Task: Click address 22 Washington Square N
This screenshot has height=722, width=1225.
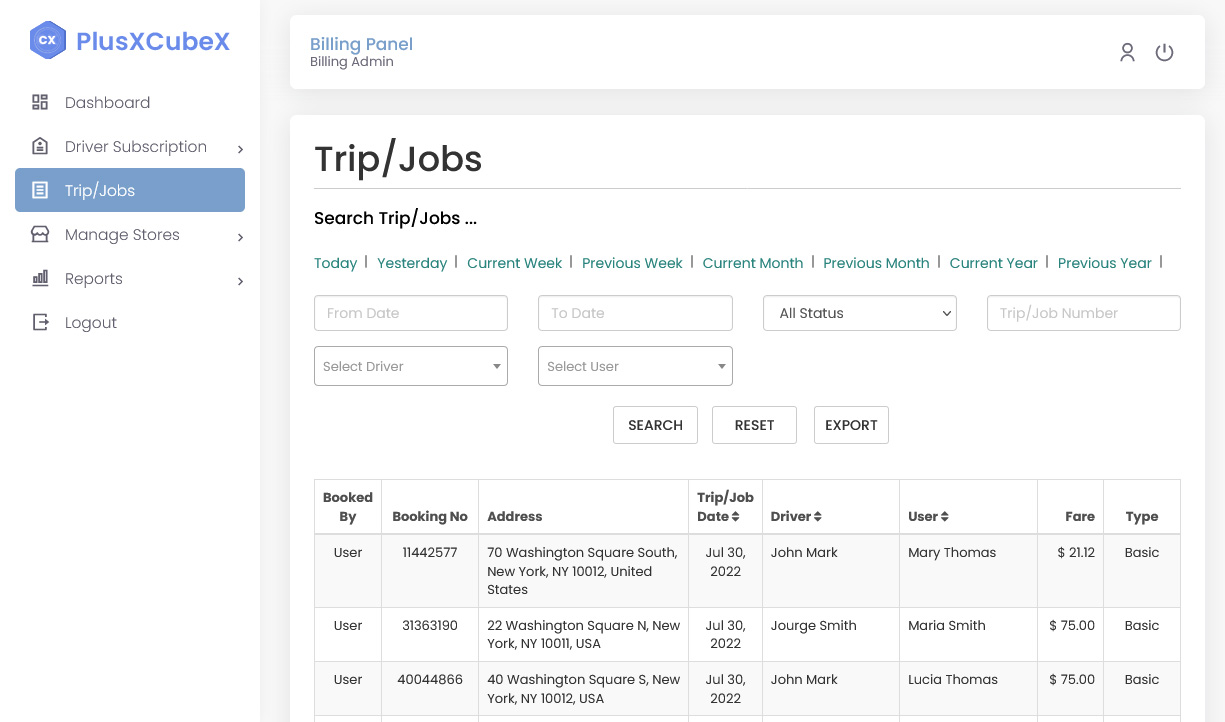Action: (584, 634)
